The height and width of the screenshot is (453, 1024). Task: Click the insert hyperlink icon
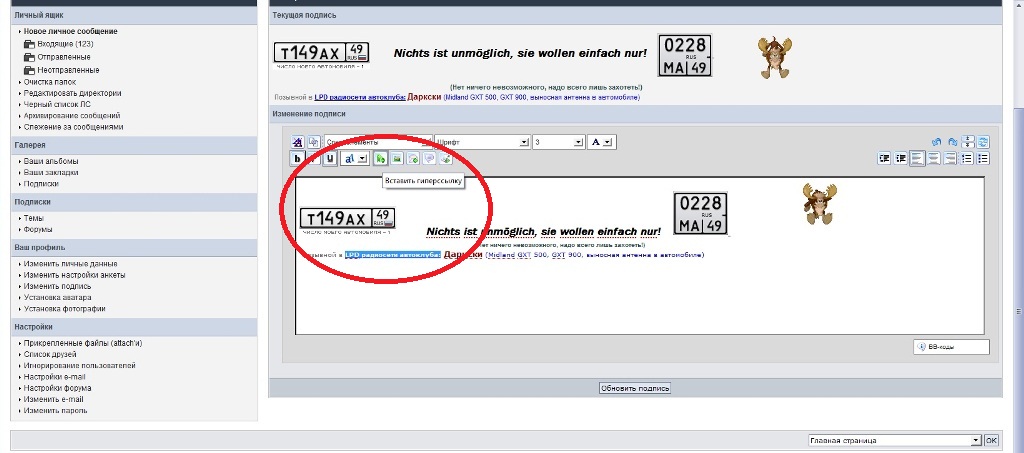[x=381, y=158]
